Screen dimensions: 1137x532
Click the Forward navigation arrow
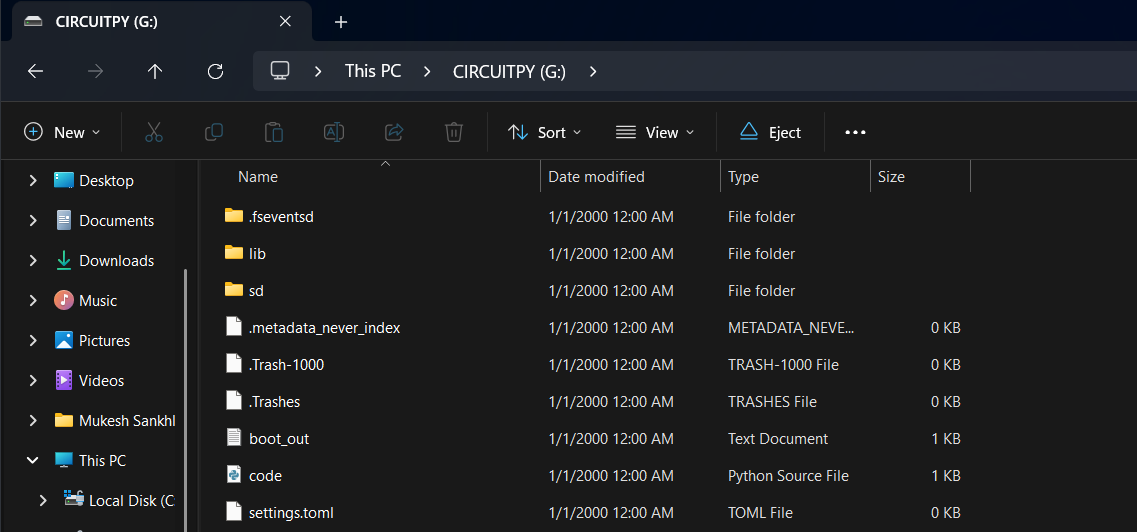click(x=95, y=71)
